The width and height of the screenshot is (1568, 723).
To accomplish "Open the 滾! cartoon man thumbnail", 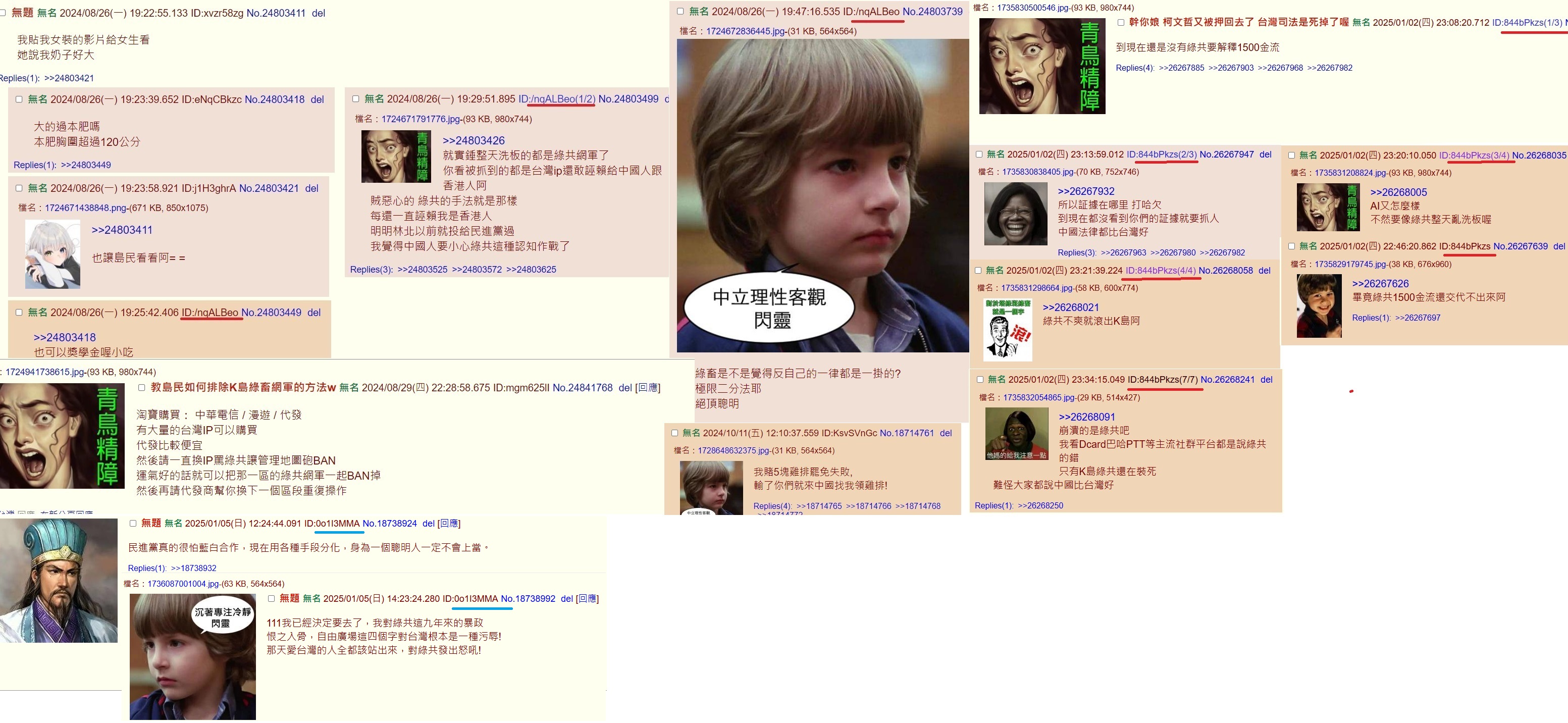I will (1008, 330).
